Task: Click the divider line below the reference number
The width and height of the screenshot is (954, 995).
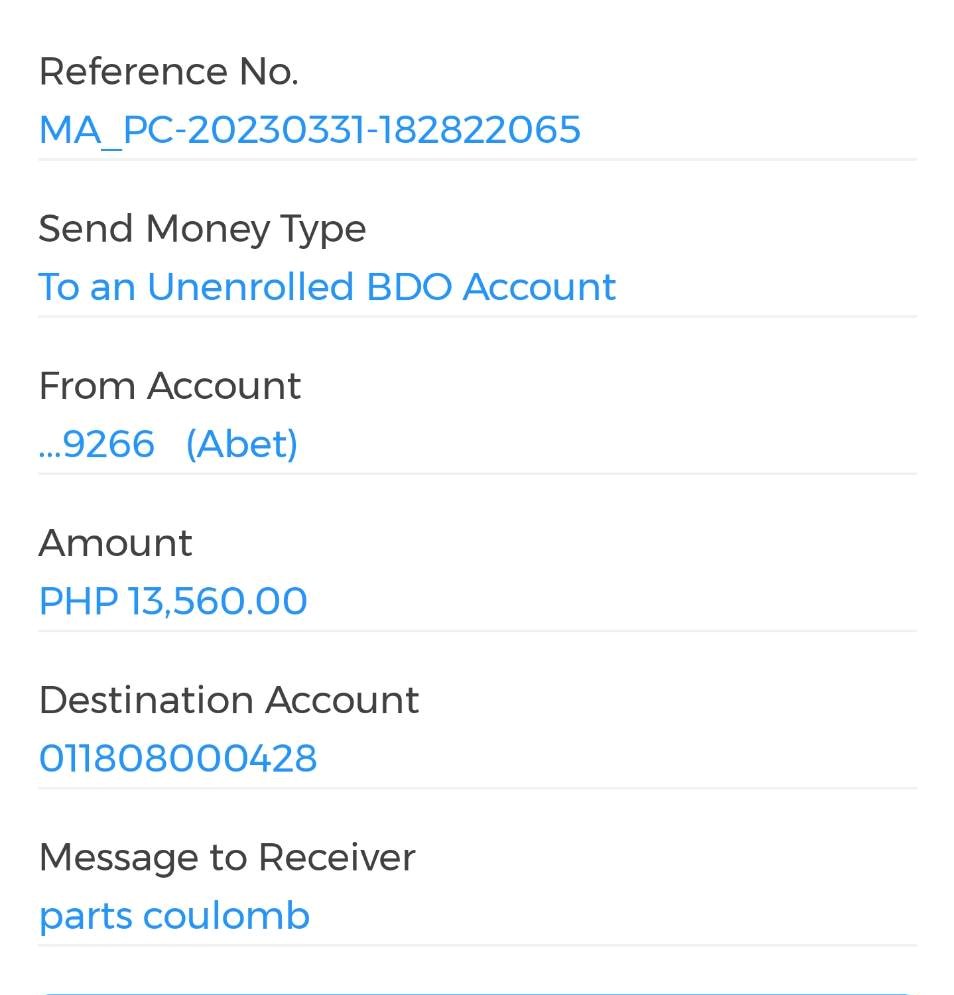Action: coord(477,159)
